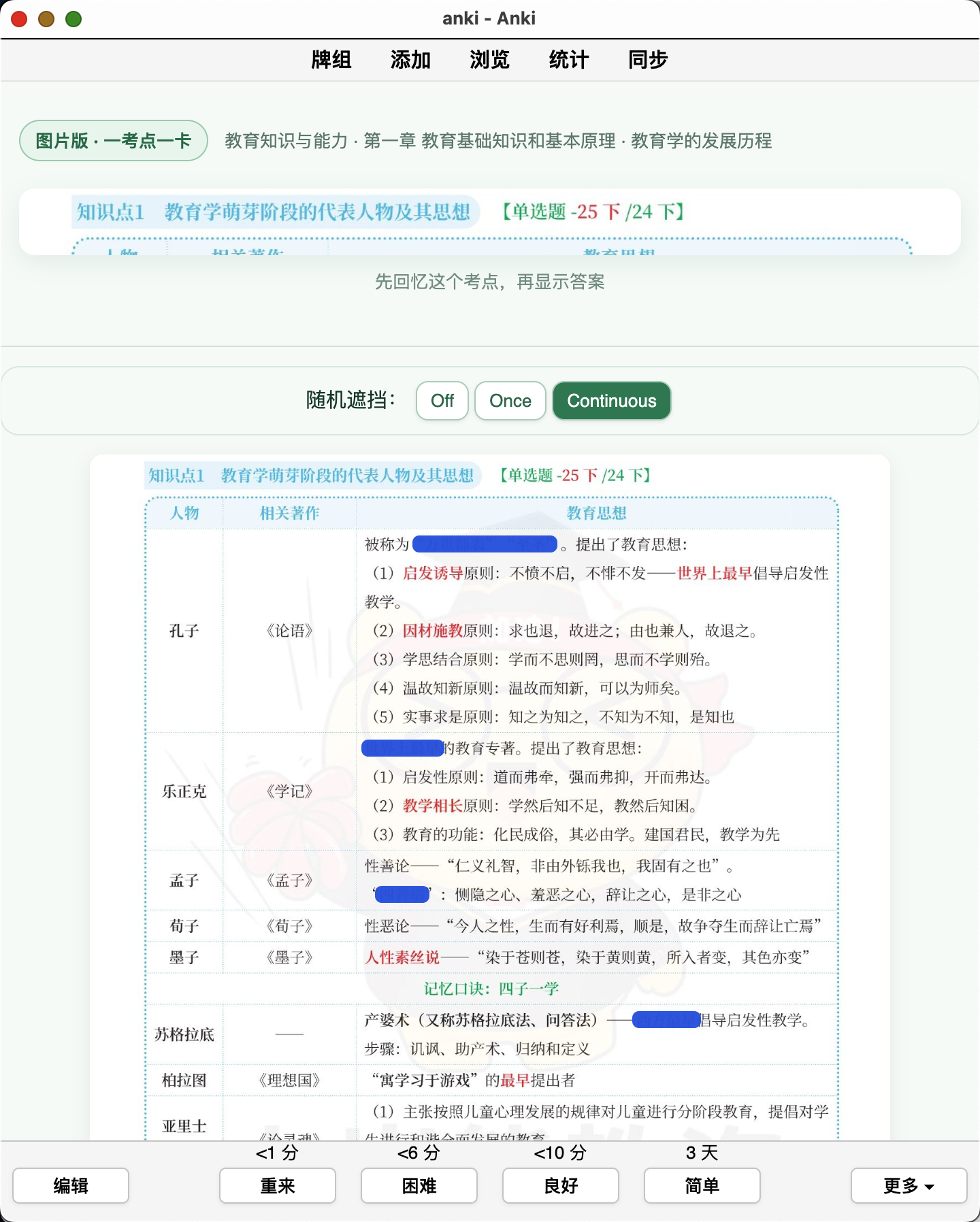
Task: Click the red 人性素丝说 text
Action: [x=402, y=957]
